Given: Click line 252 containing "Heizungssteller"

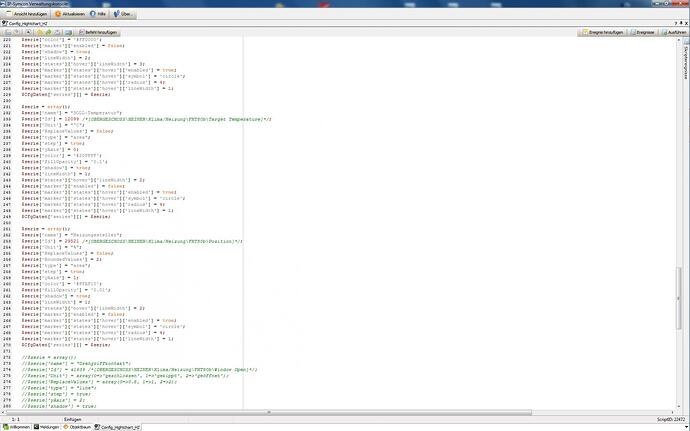Looking at the screenshot, I should coord(72,235).
